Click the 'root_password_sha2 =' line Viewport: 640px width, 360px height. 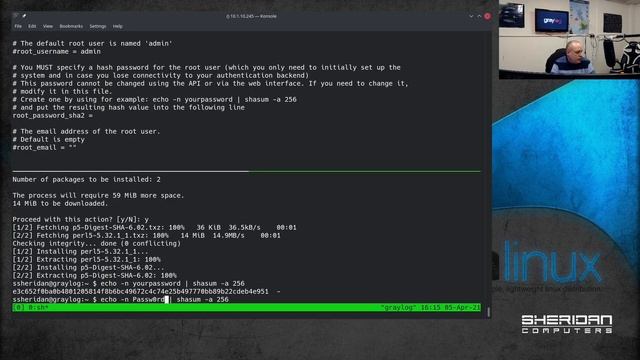(53, 116)
